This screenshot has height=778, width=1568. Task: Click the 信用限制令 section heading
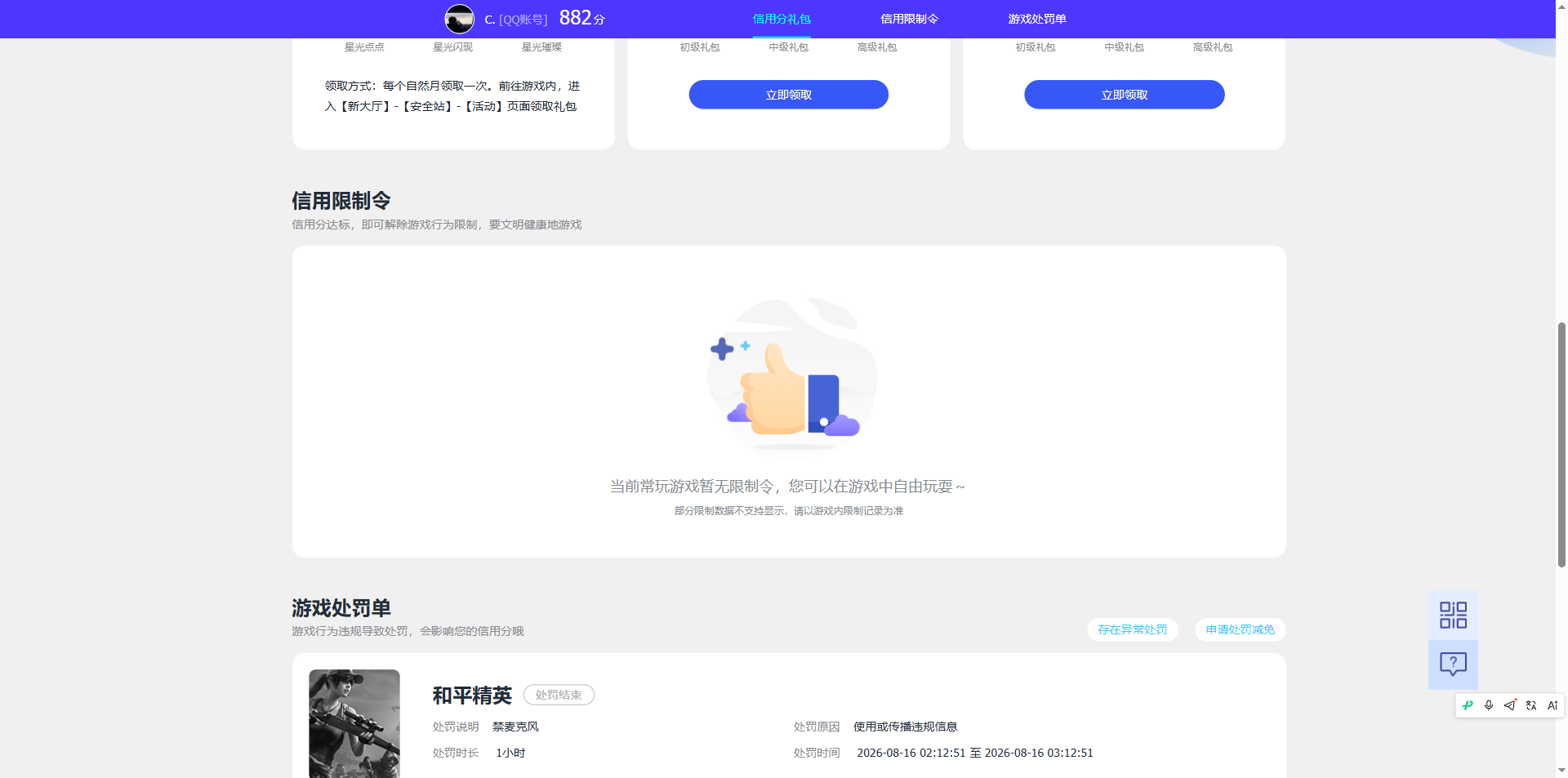341,201
